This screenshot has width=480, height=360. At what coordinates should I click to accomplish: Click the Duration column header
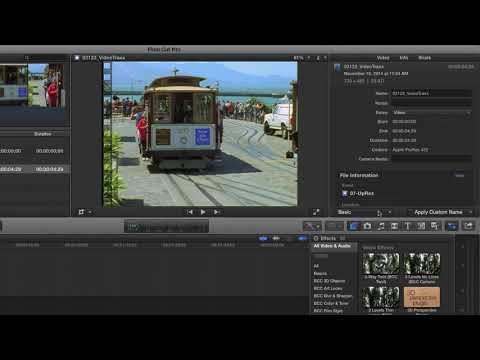click(42, 134)
